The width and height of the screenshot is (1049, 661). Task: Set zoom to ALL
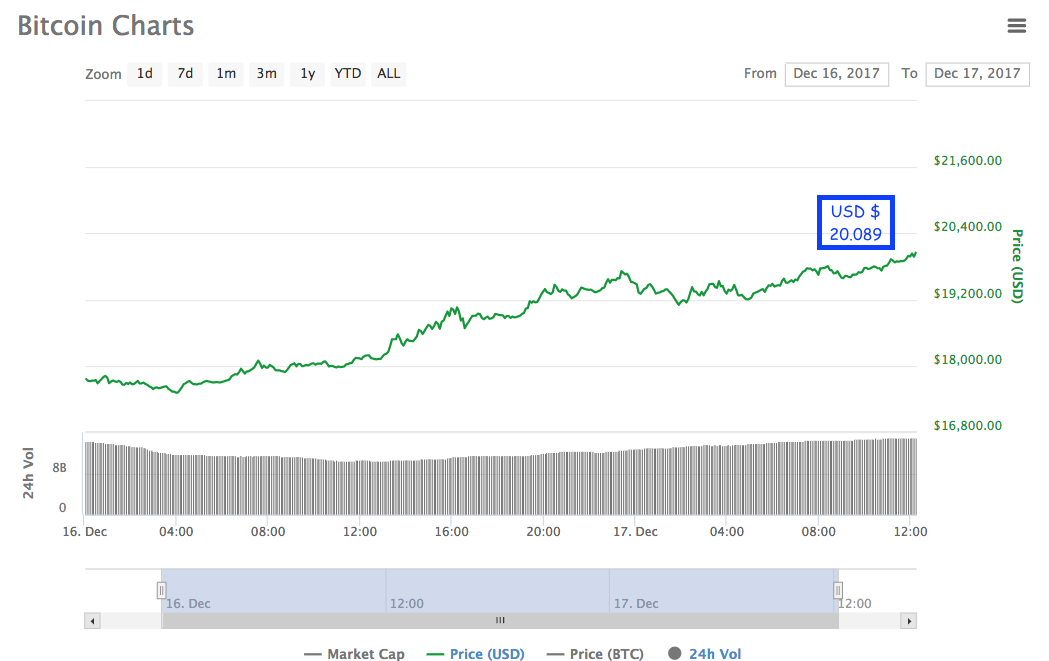389,74
